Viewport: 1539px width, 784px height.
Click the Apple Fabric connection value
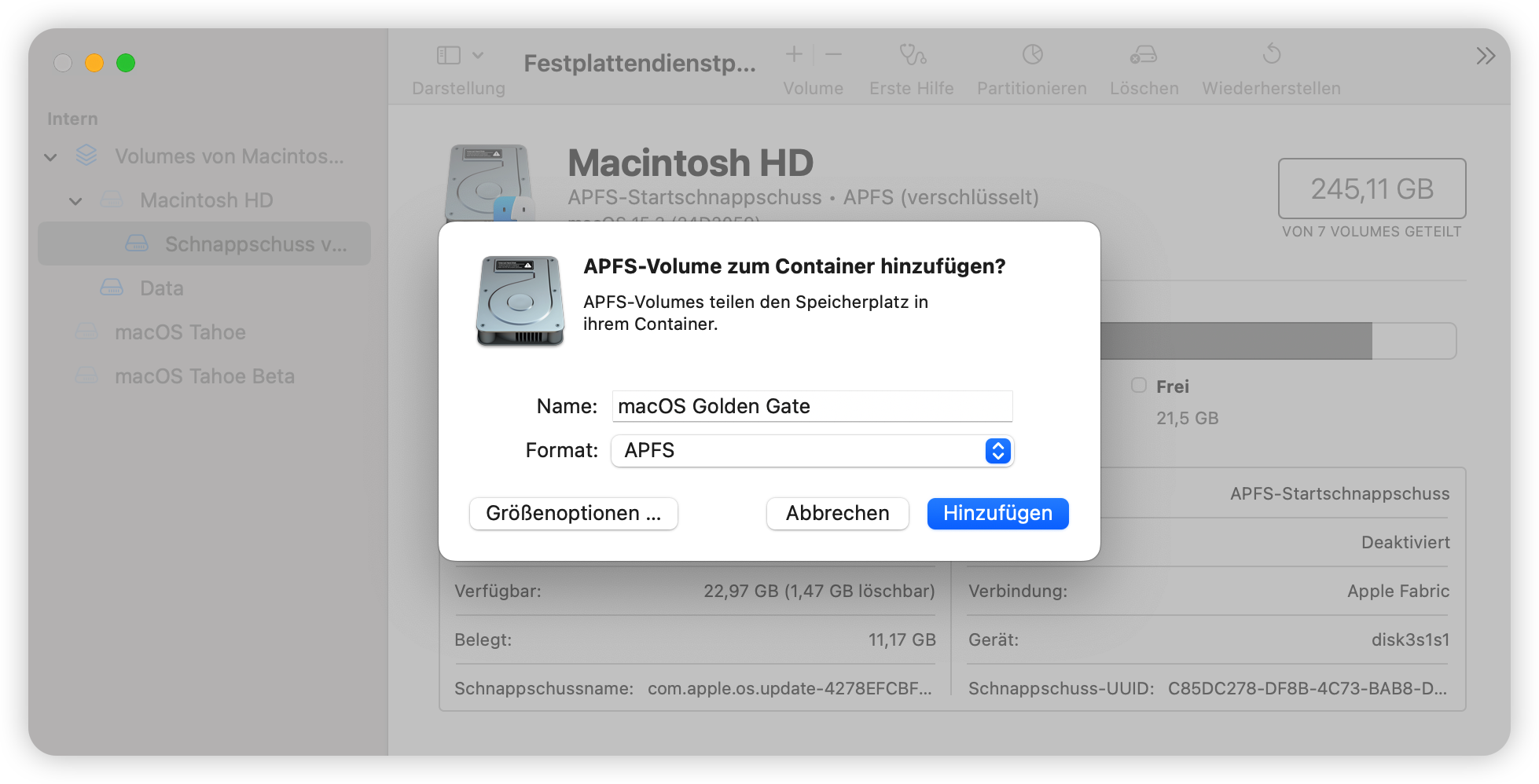click(x=1398, y=592)
